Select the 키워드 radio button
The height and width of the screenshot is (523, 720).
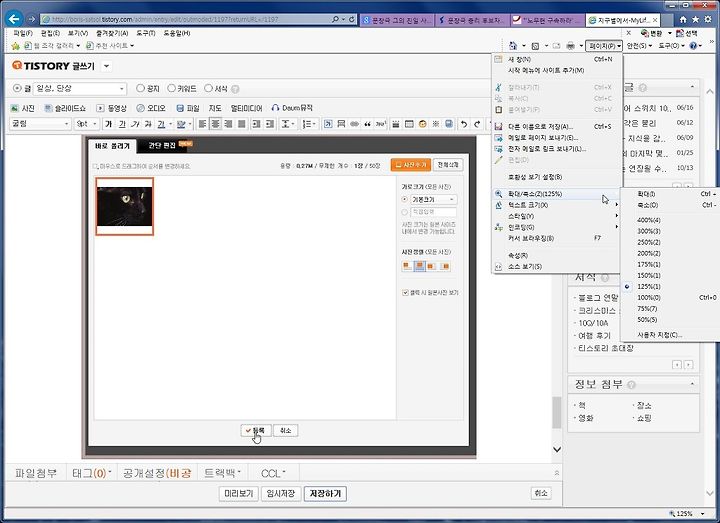pos(171,88)
